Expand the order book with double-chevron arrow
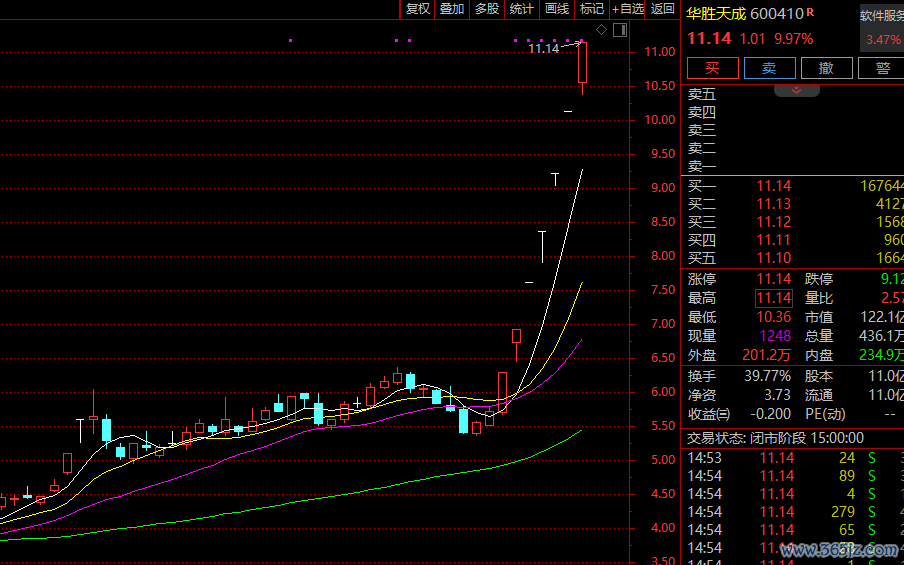 [x=796, y=91]
